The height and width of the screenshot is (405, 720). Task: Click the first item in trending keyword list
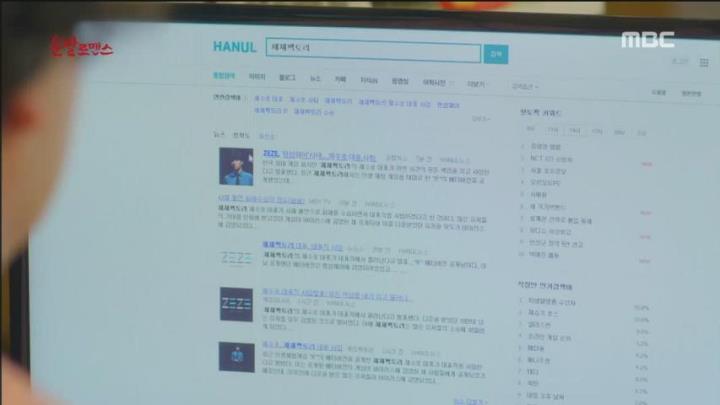(x=546, y=147)
